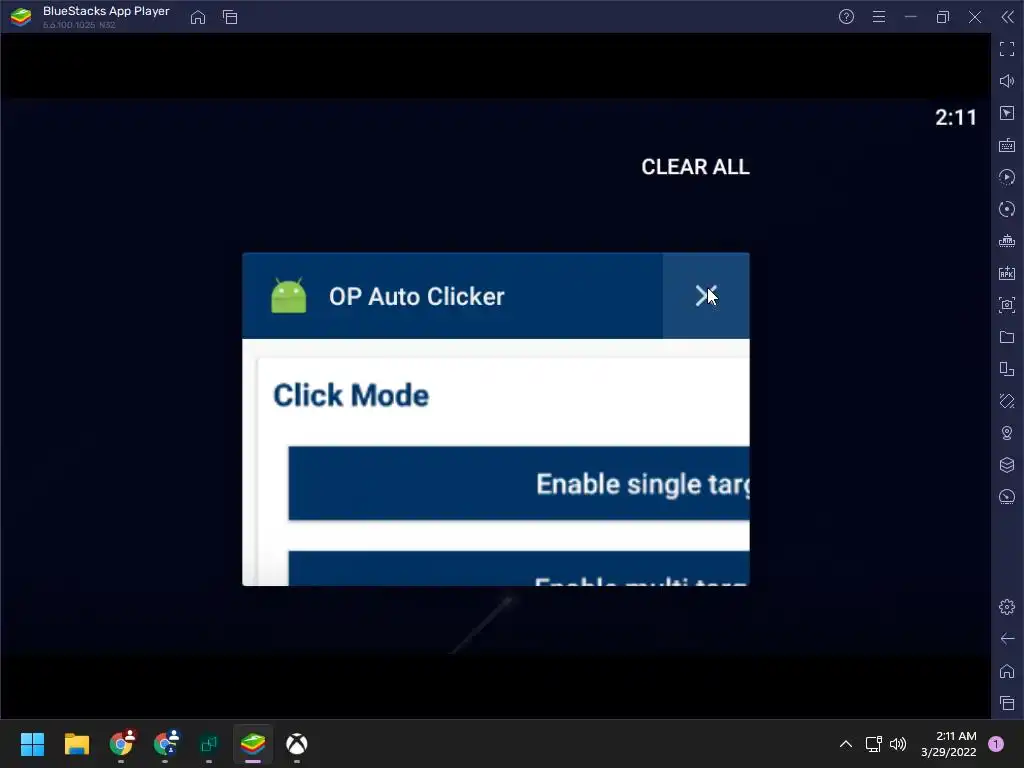Close the OP Auto Clicker card
The image size is (1024, 768).
click(706, 296)
